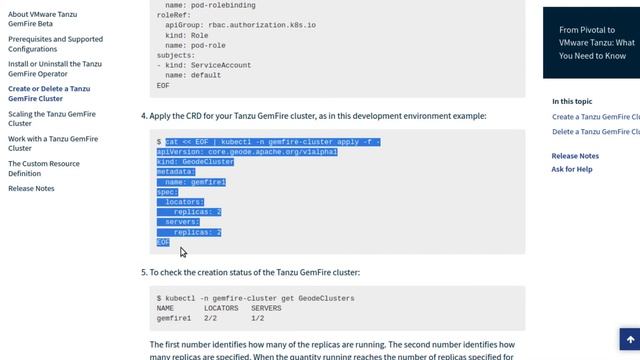
Task: Click the gemfire1 status output row
Action: coord(210,318)
